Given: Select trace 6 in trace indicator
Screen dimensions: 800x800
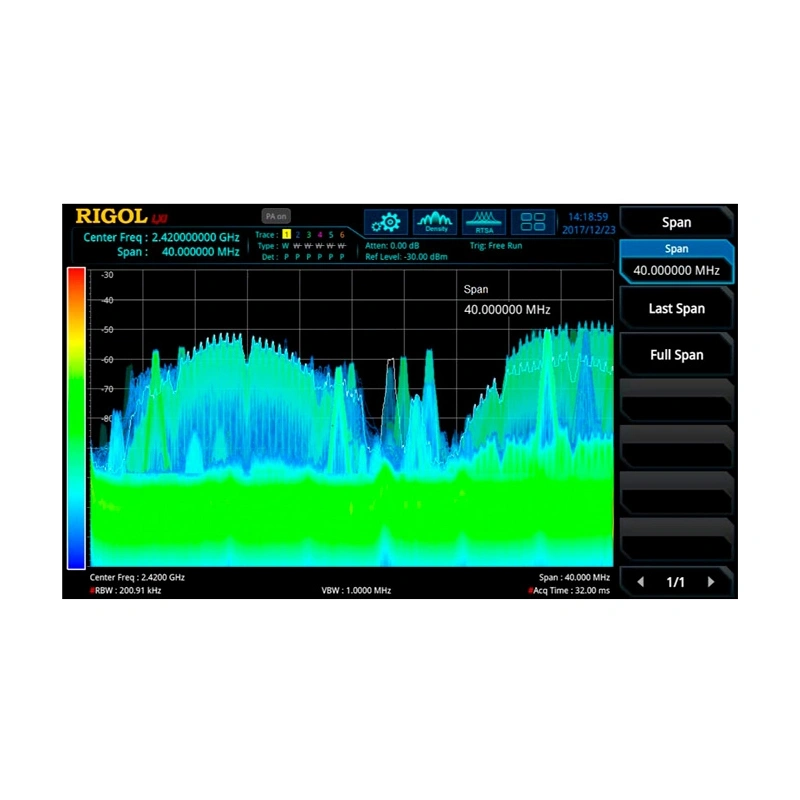Looking at the screenshot, I should [x=342, y=234].
